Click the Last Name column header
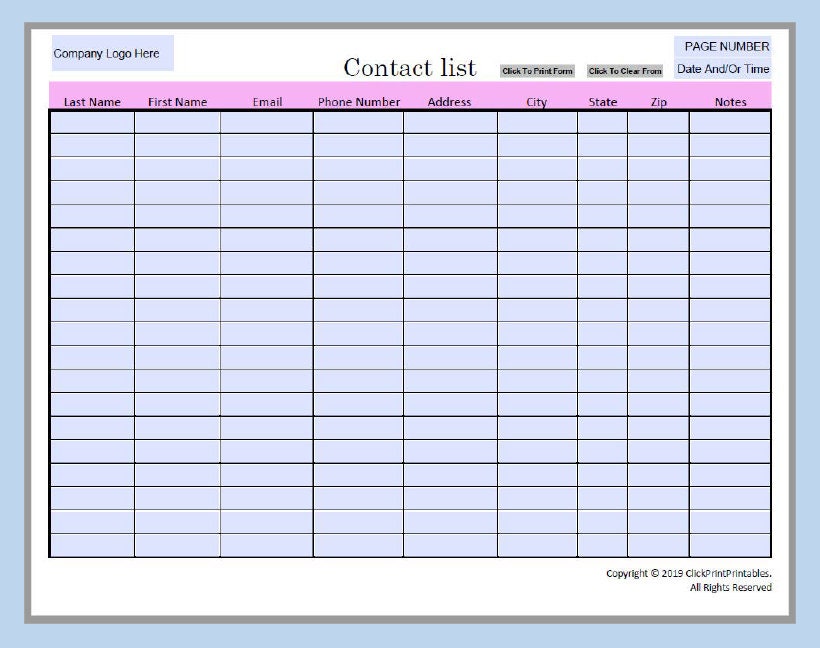This screenshot has width=820, height=648. pos(92,102)
